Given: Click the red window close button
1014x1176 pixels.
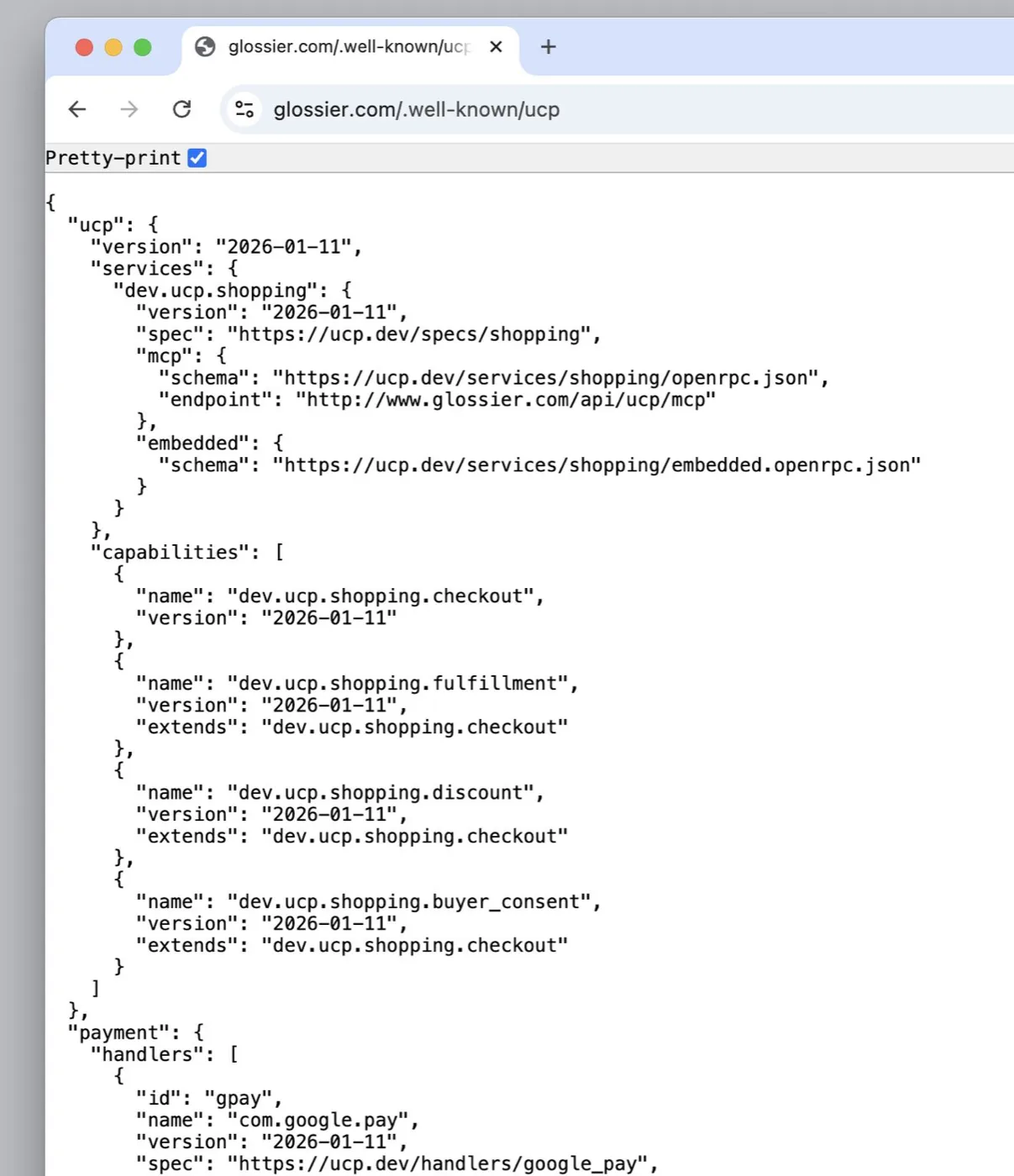Looking at the screenshot, I should (x=84, y=47).
